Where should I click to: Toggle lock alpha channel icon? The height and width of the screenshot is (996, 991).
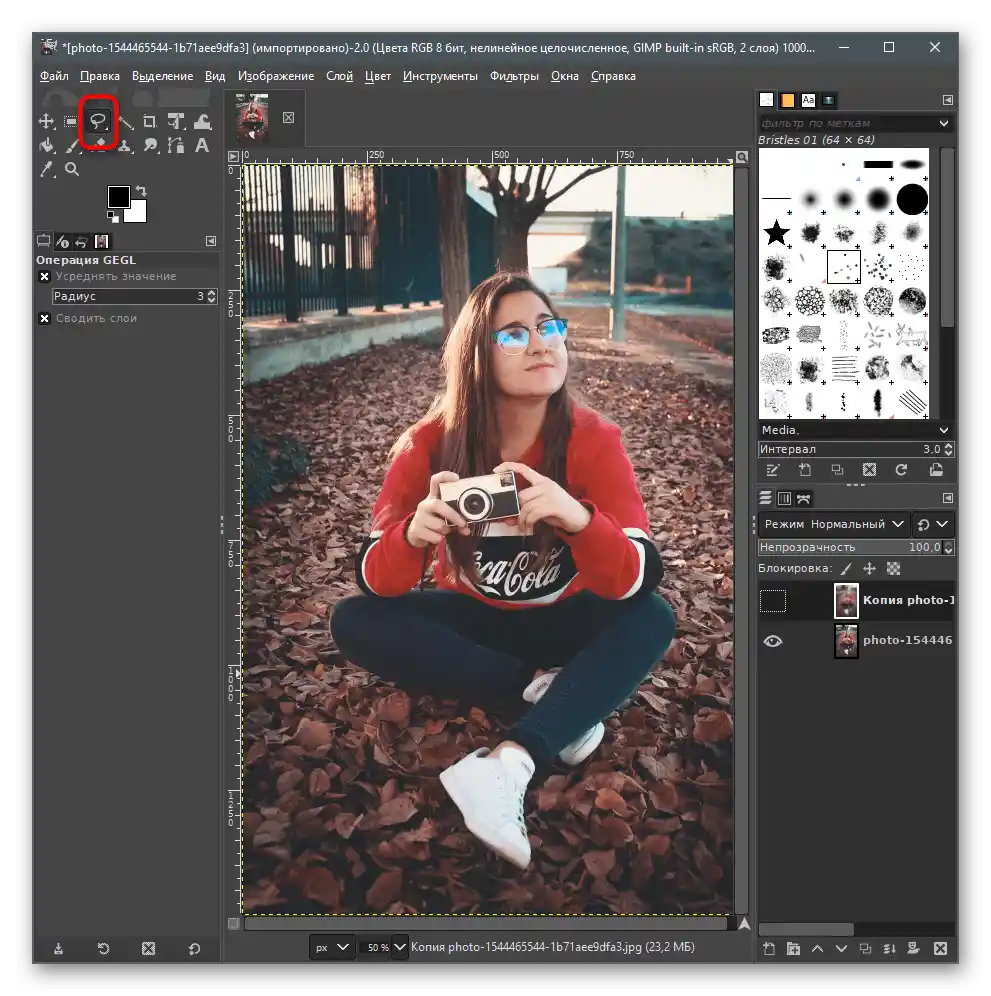[x=893, y=569]
